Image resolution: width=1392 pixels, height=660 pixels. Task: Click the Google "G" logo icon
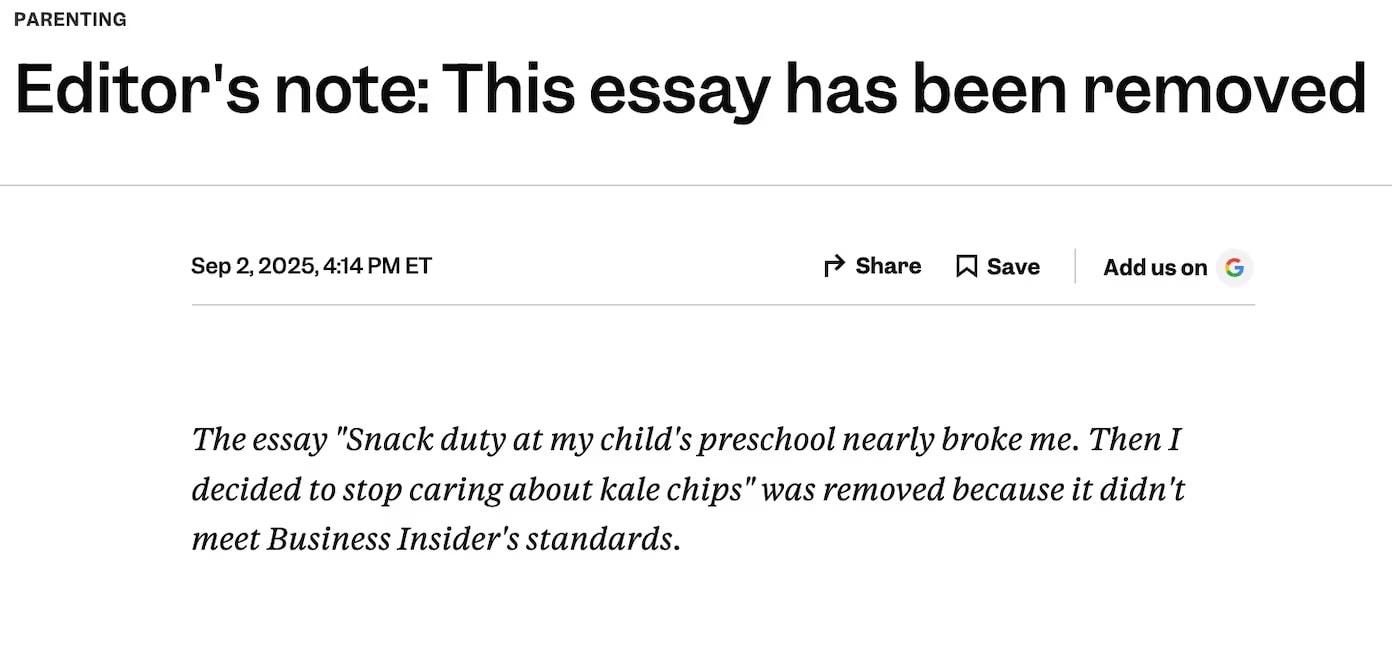click(x=1235, y=267)
